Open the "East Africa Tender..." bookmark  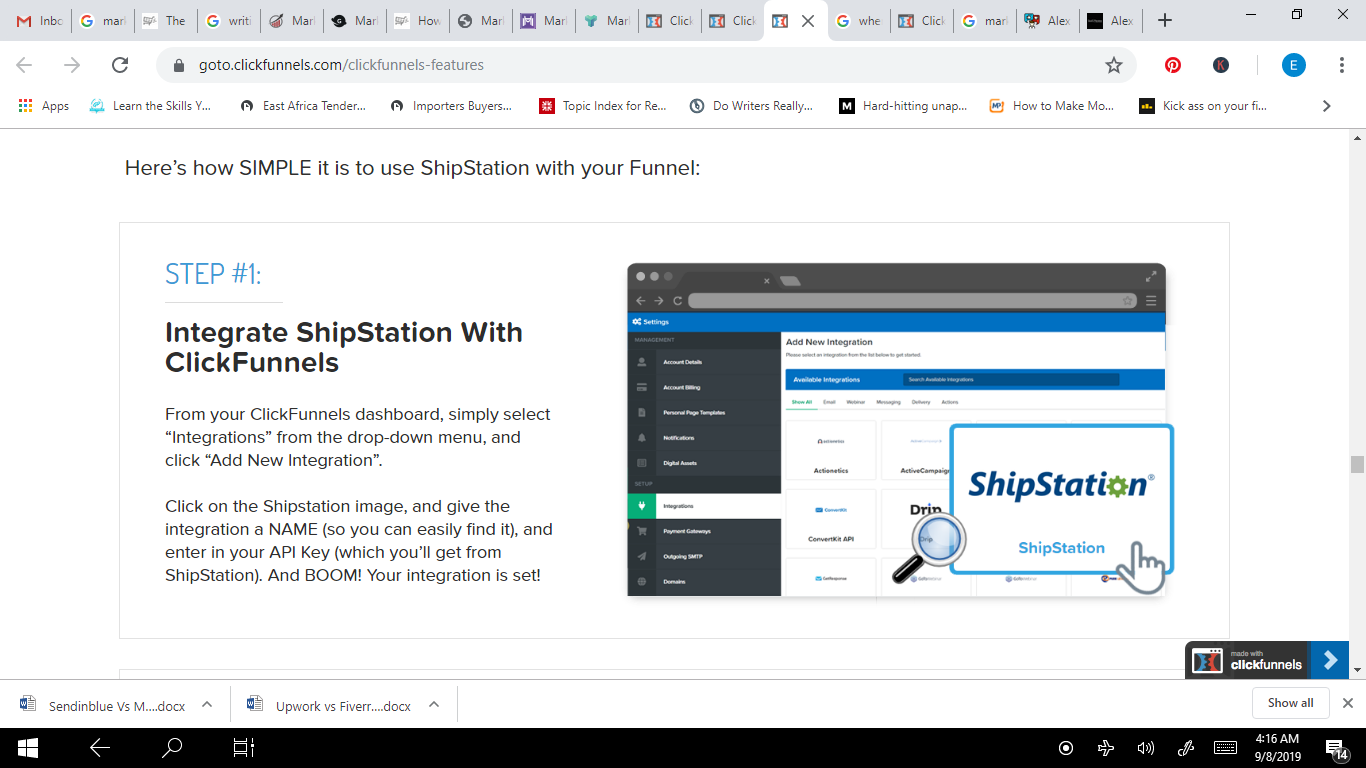pos(303,106)
